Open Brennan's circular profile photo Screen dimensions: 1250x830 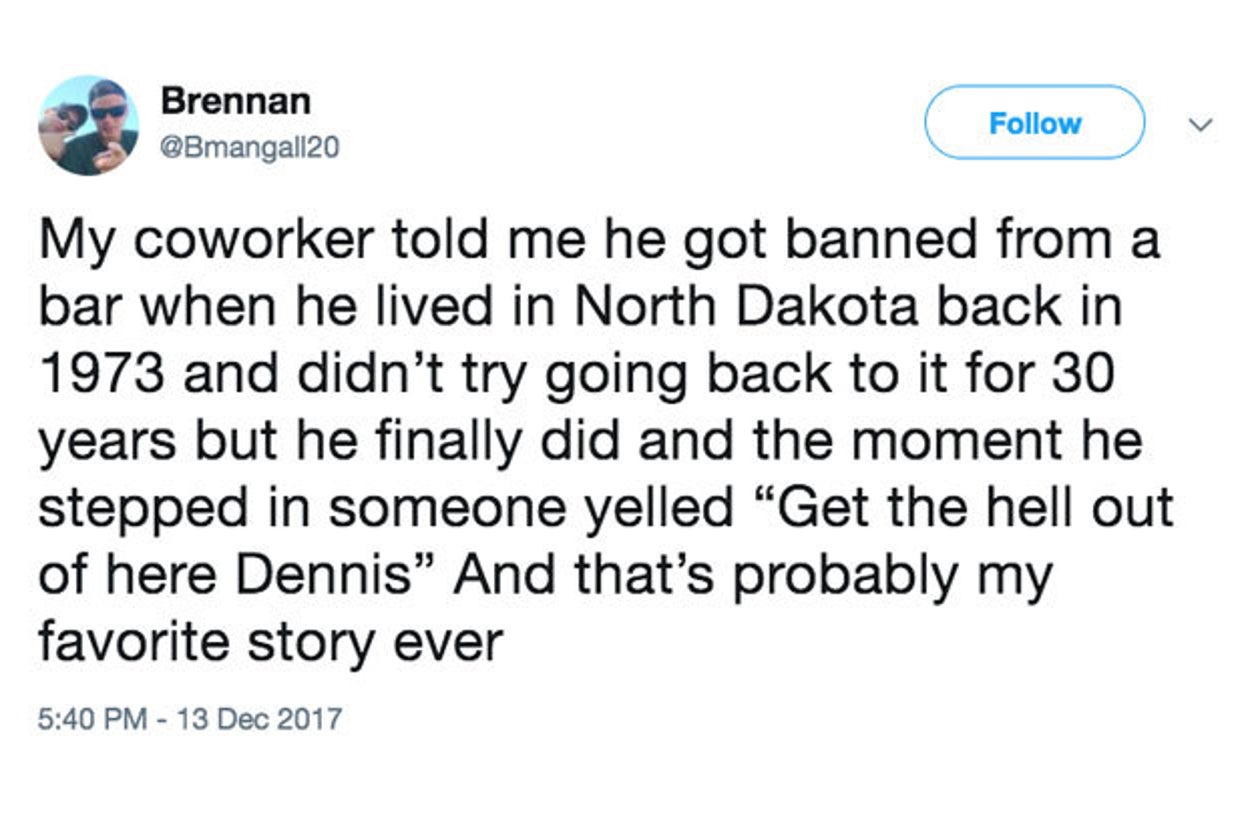[88, 126]
